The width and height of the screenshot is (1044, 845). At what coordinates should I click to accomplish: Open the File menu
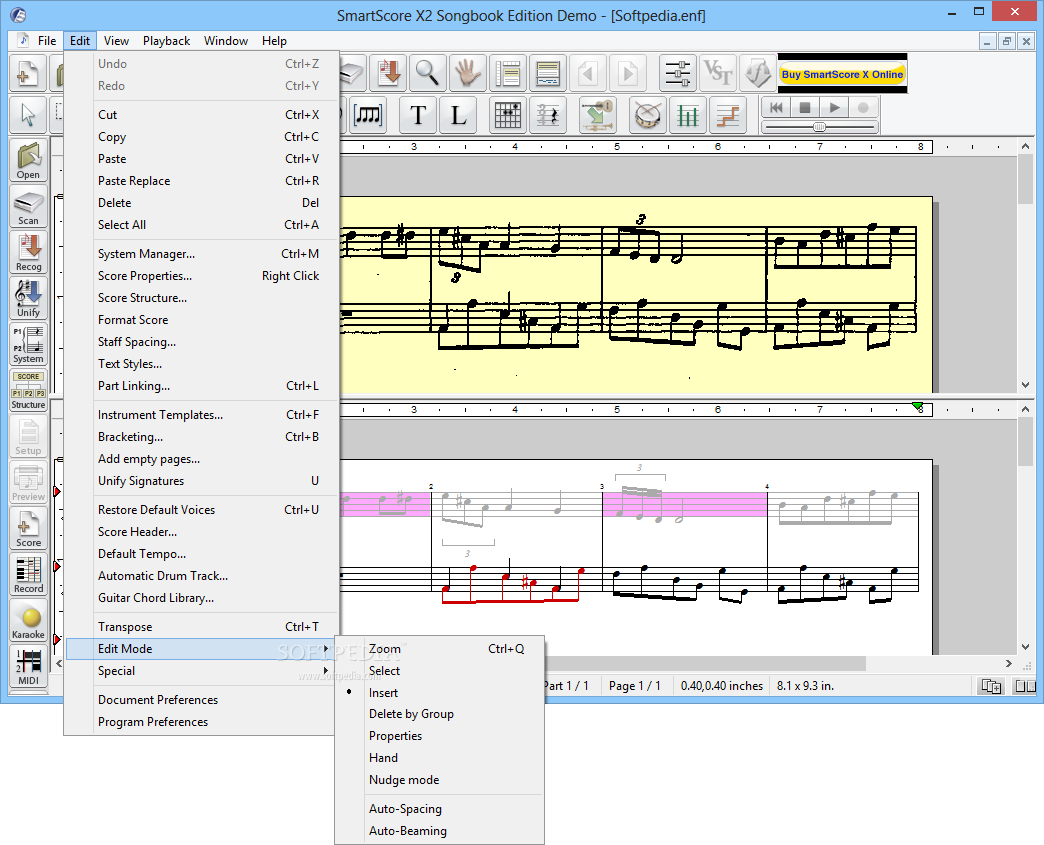47,41
